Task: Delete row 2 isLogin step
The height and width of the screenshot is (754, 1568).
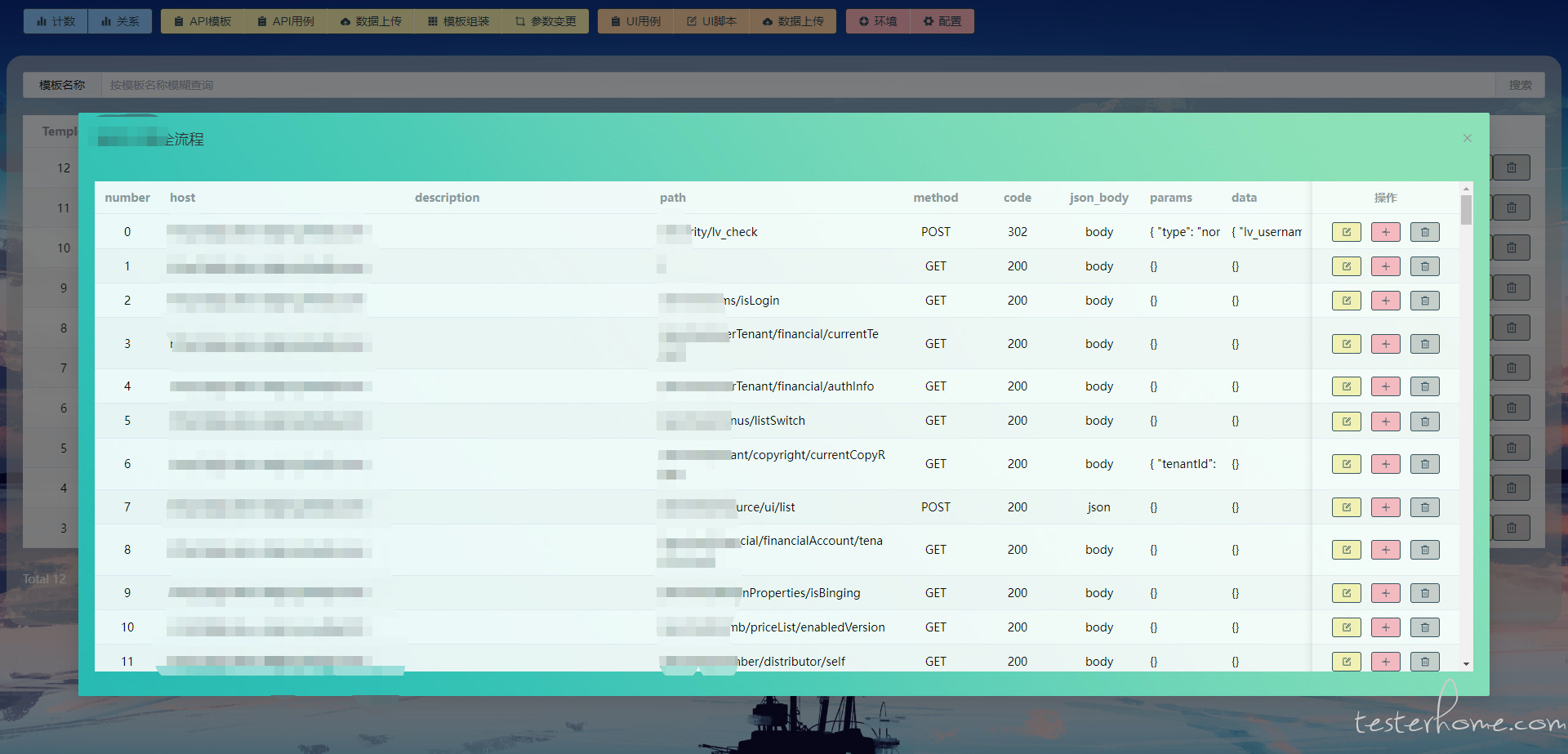Action: pyautogui.click(x=1425, y=301)
